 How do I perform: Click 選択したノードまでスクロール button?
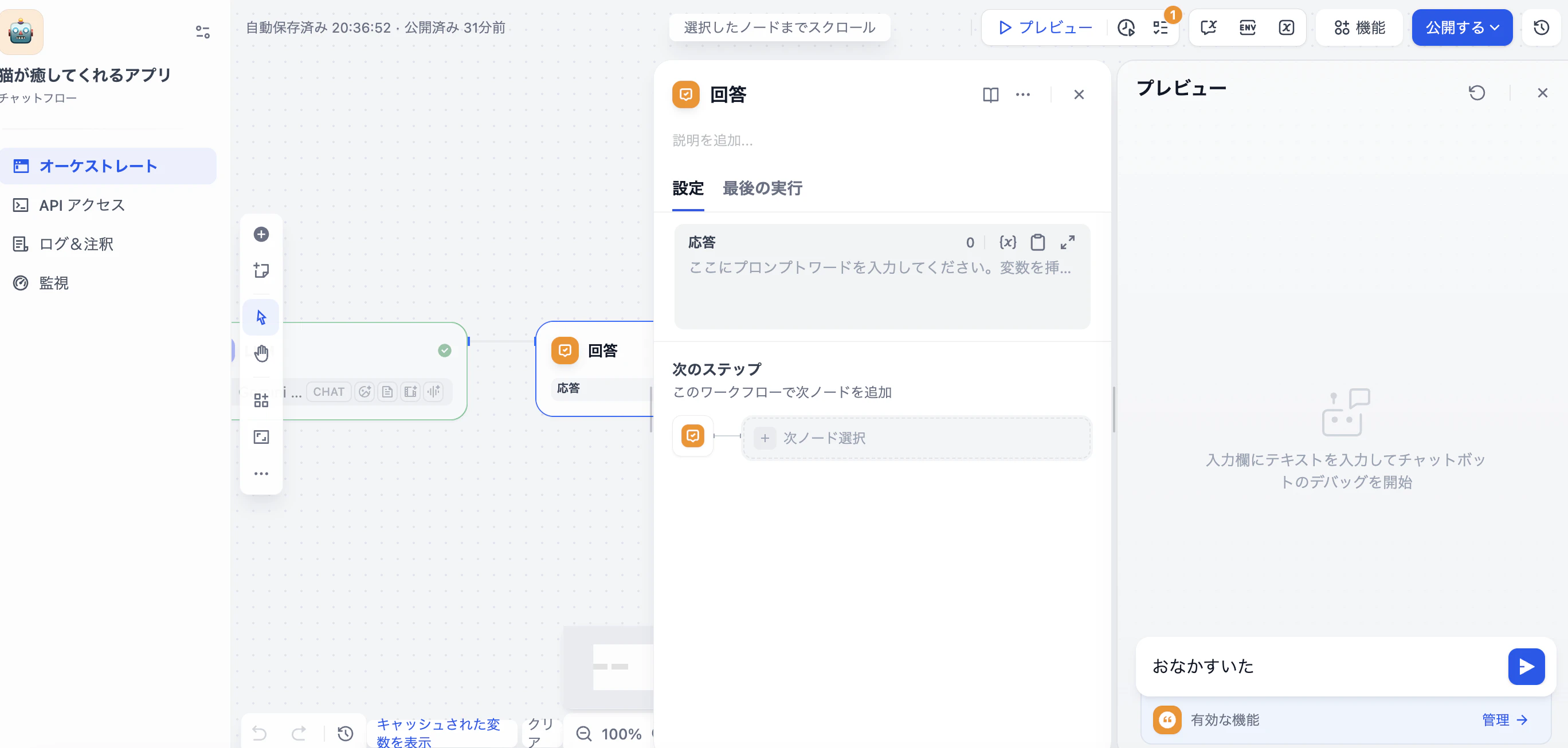[779, 27]
